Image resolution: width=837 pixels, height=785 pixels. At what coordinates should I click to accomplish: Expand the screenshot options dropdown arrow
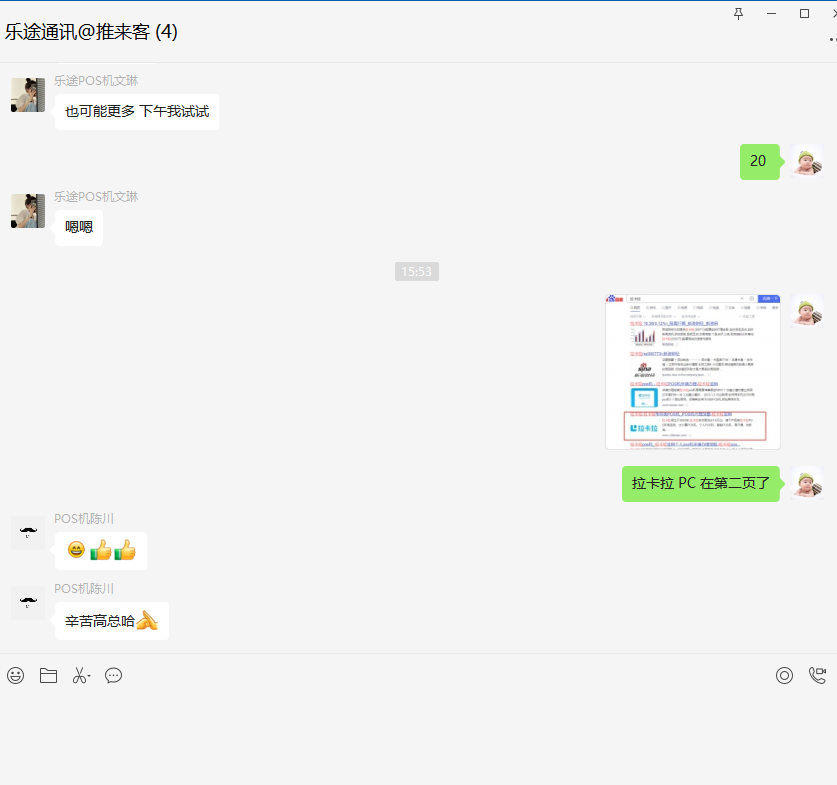pyautogui.click(x=90, y=678)
